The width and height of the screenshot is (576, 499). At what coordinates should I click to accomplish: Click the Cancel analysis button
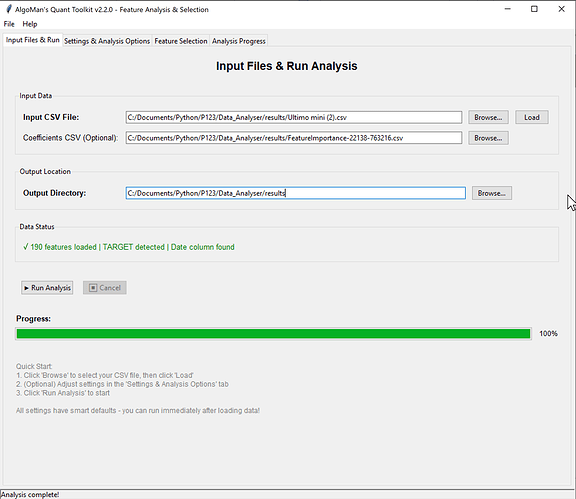(105, 288)
